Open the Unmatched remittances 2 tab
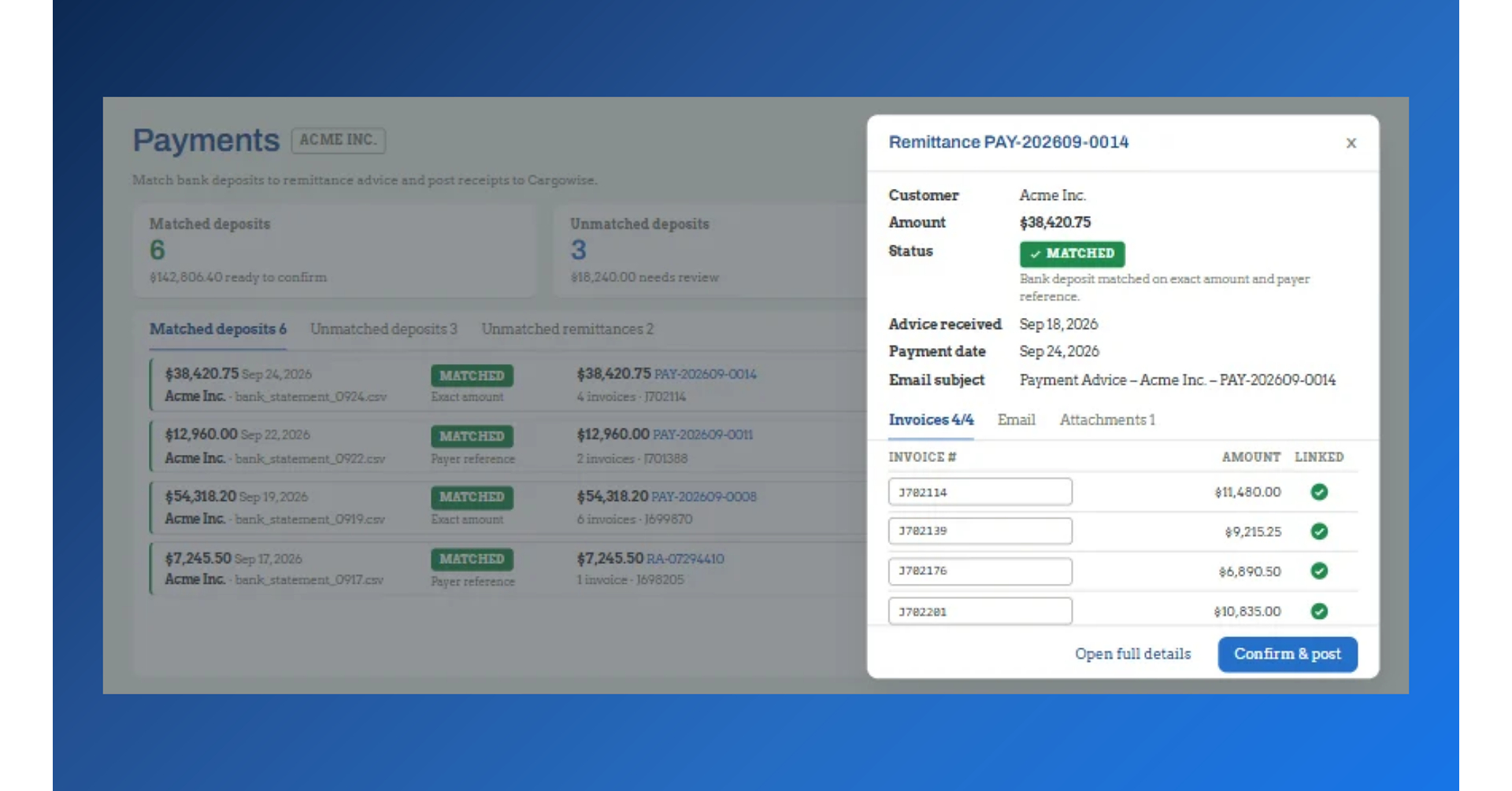Viewport: 1512px width, 791px height. point(568,329)
